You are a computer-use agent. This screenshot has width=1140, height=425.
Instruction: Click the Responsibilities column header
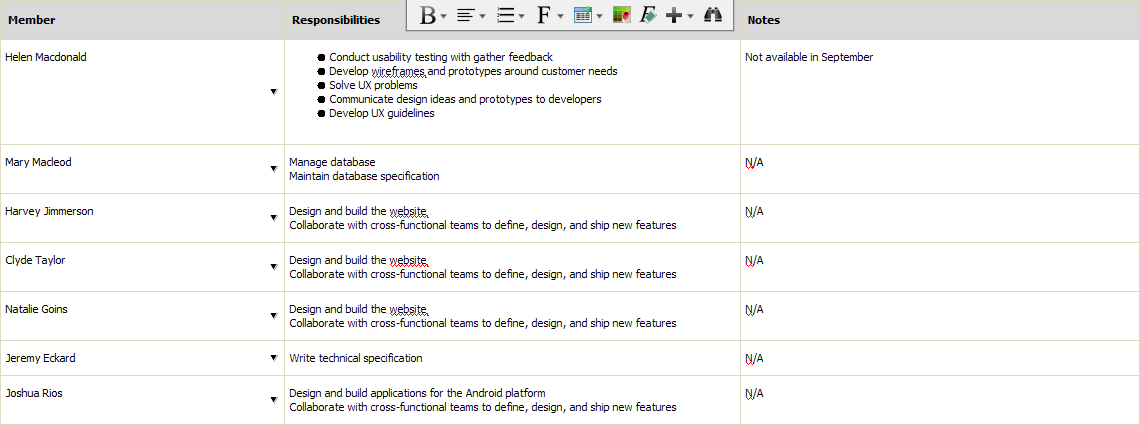coord(336,20)
